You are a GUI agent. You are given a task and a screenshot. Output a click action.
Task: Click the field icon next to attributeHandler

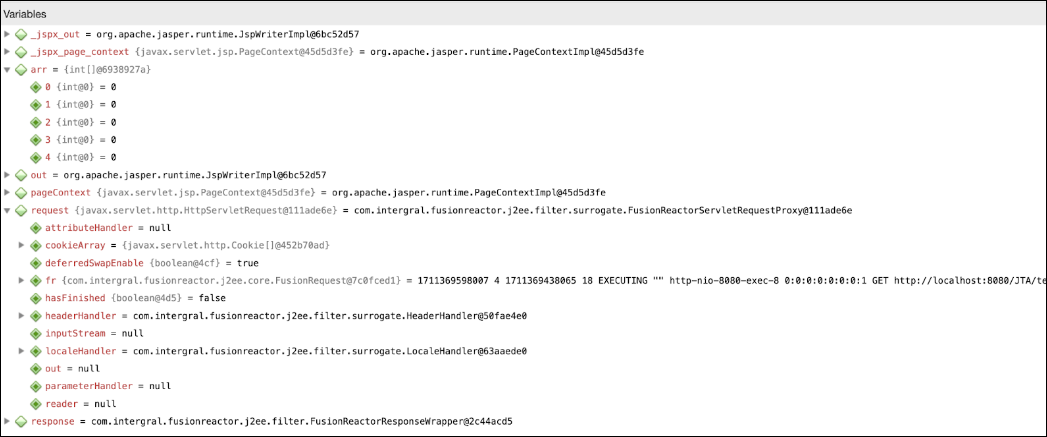click(x=35, y=228)
